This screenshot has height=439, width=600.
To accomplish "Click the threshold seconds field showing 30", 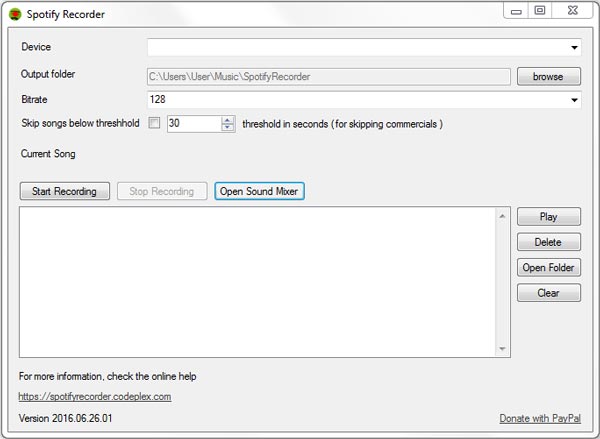I will tap(194, 123).
